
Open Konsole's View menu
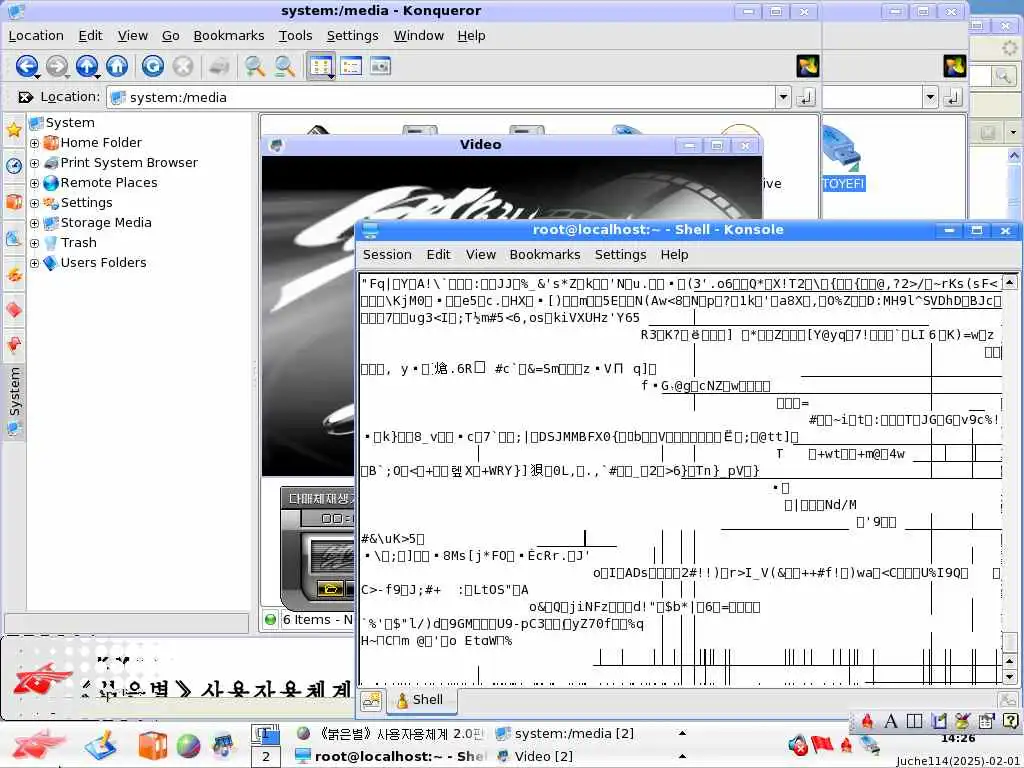click(481, 255)
